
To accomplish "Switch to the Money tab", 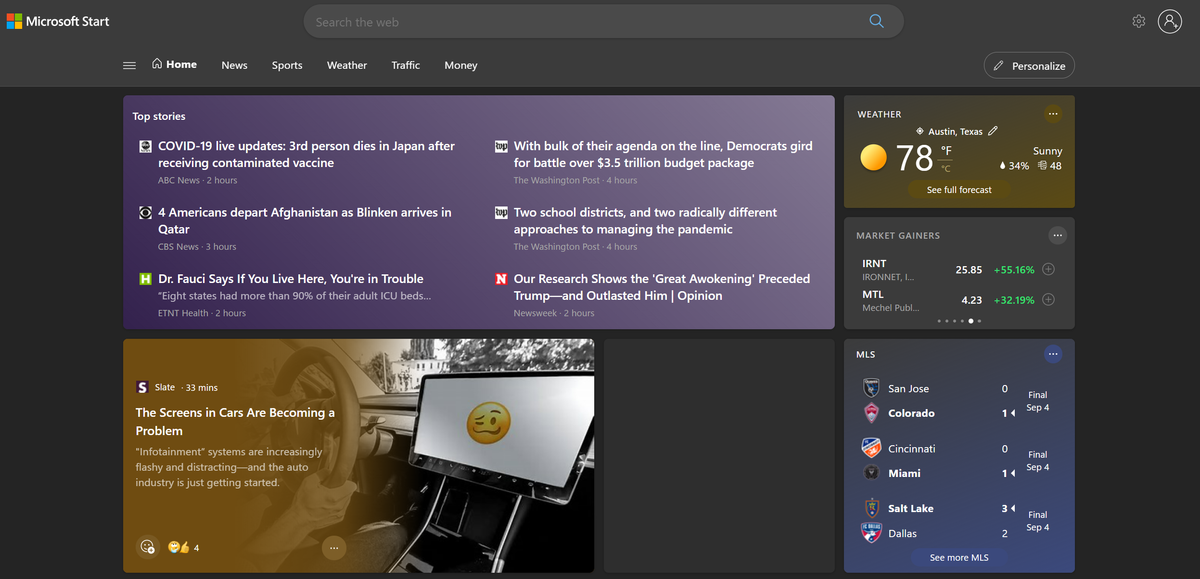I will 460,64.
